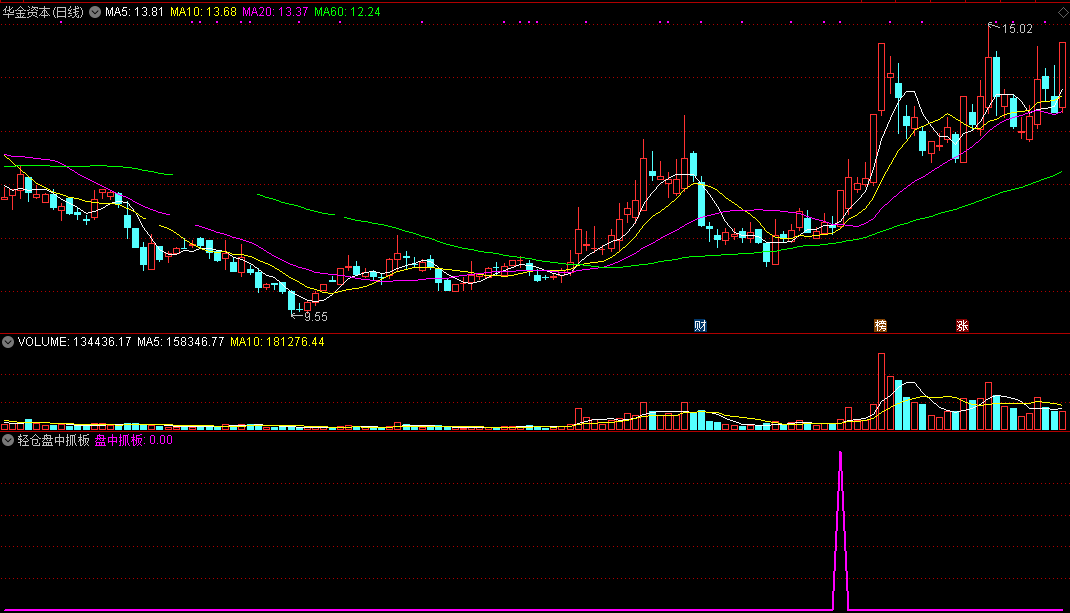The width and height of the screenshot is (1070, 613).
Task: Click the 15.02 high price label
Action: pos(1017,29)
